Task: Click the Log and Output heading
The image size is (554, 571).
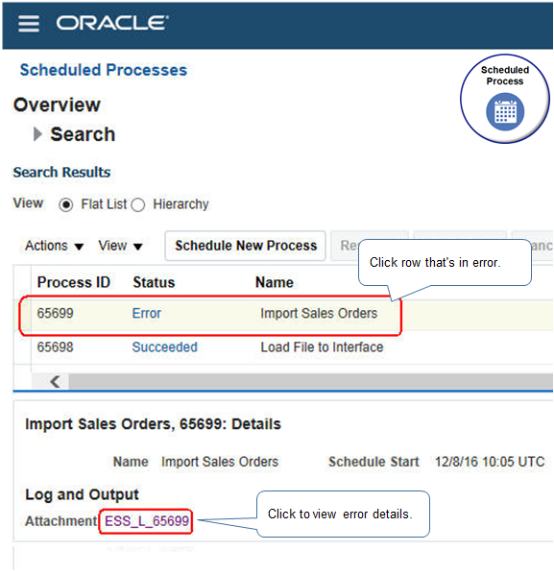Action: tap(82, 495)
